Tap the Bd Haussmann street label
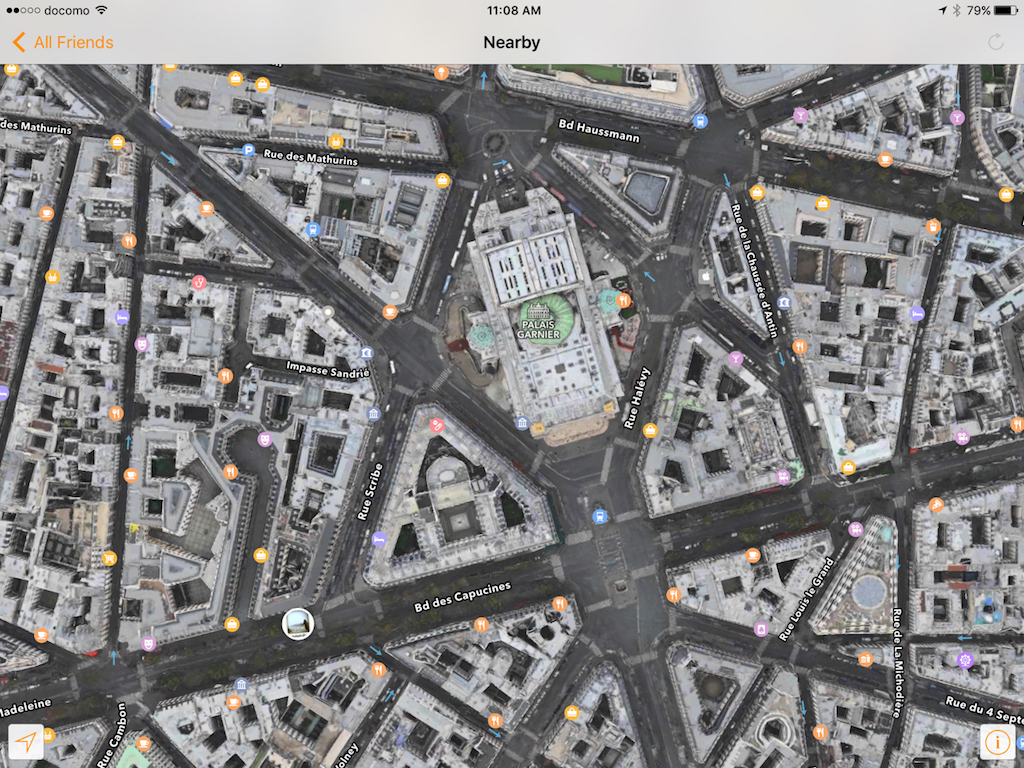The height and width of the screenshot is (768, 1024). click(599, 131)
